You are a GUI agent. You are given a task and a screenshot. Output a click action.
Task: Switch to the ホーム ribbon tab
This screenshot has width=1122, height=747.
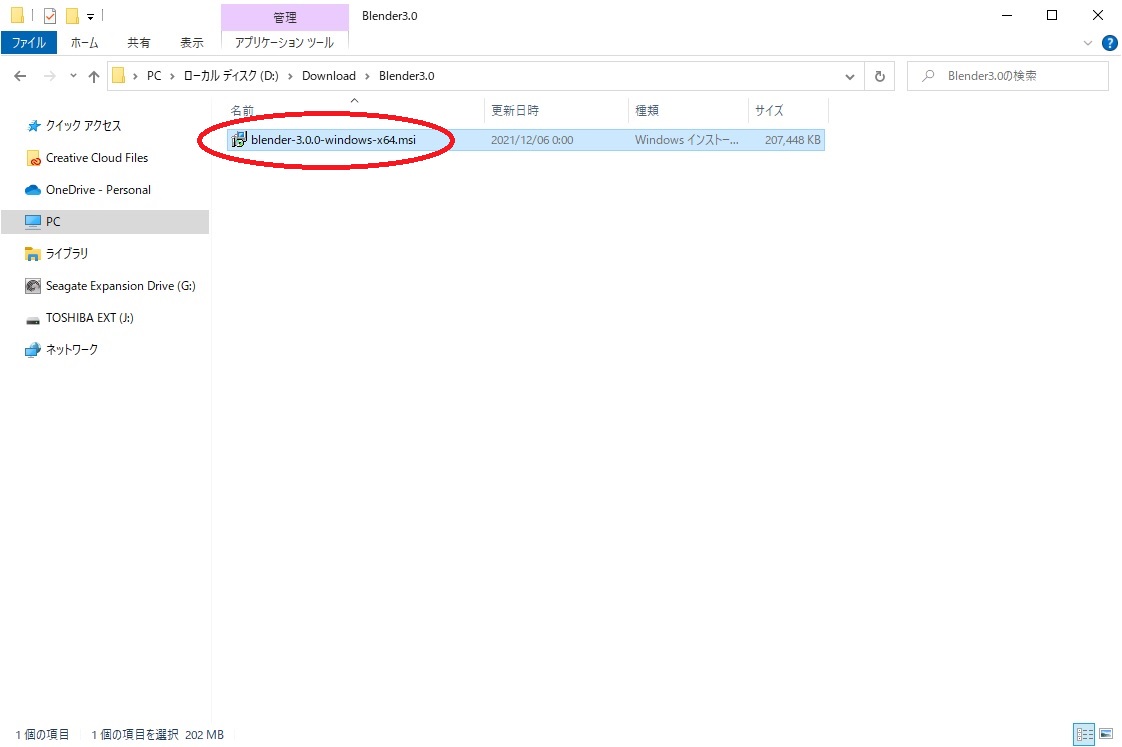(x=84, y=43)
